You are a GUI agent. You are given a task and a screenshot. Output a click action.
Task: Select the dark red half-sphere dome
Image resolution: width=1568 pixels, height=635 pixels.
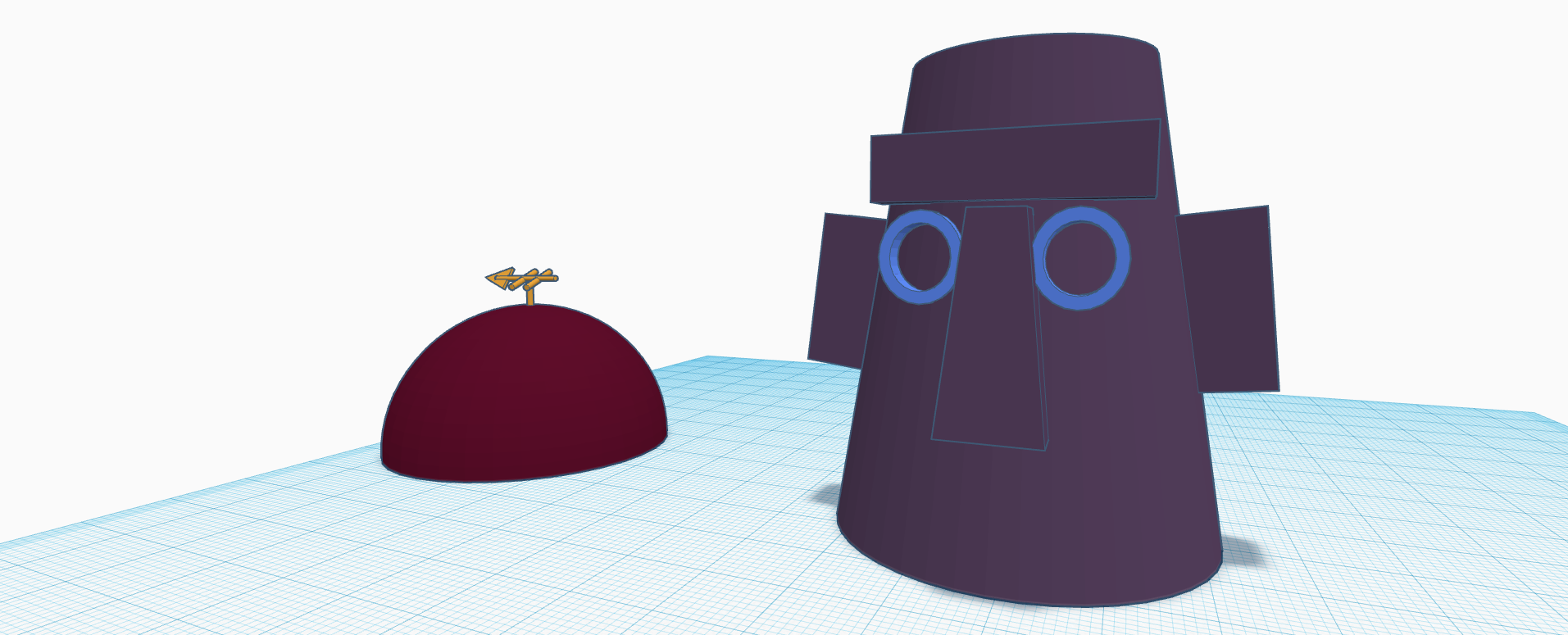tap(524, 393)
